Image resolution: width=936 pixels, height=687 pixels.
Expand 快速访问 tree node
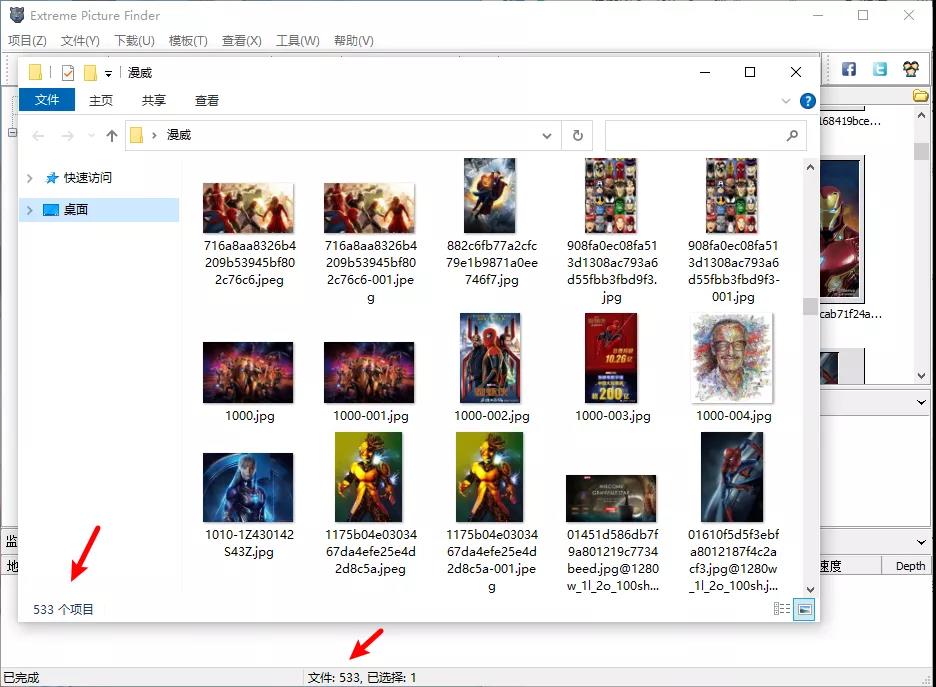(x=29, y=178)
